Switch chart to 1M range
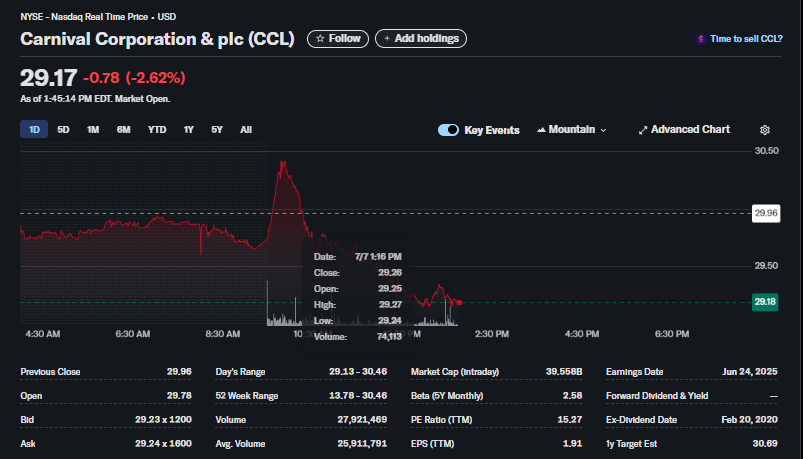The image size is (803, 459). [93, 130]
